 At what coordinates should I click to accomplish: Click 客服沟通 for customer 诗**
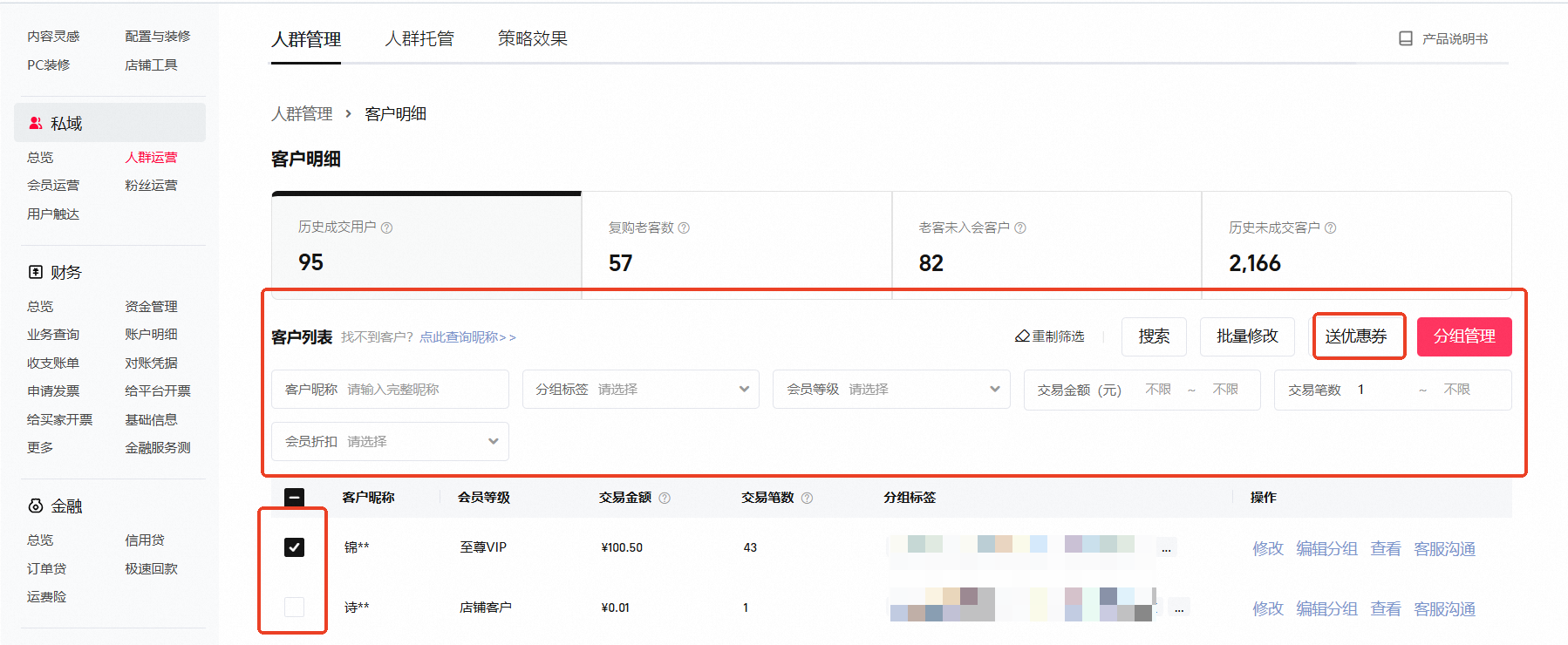(1444, 608)
